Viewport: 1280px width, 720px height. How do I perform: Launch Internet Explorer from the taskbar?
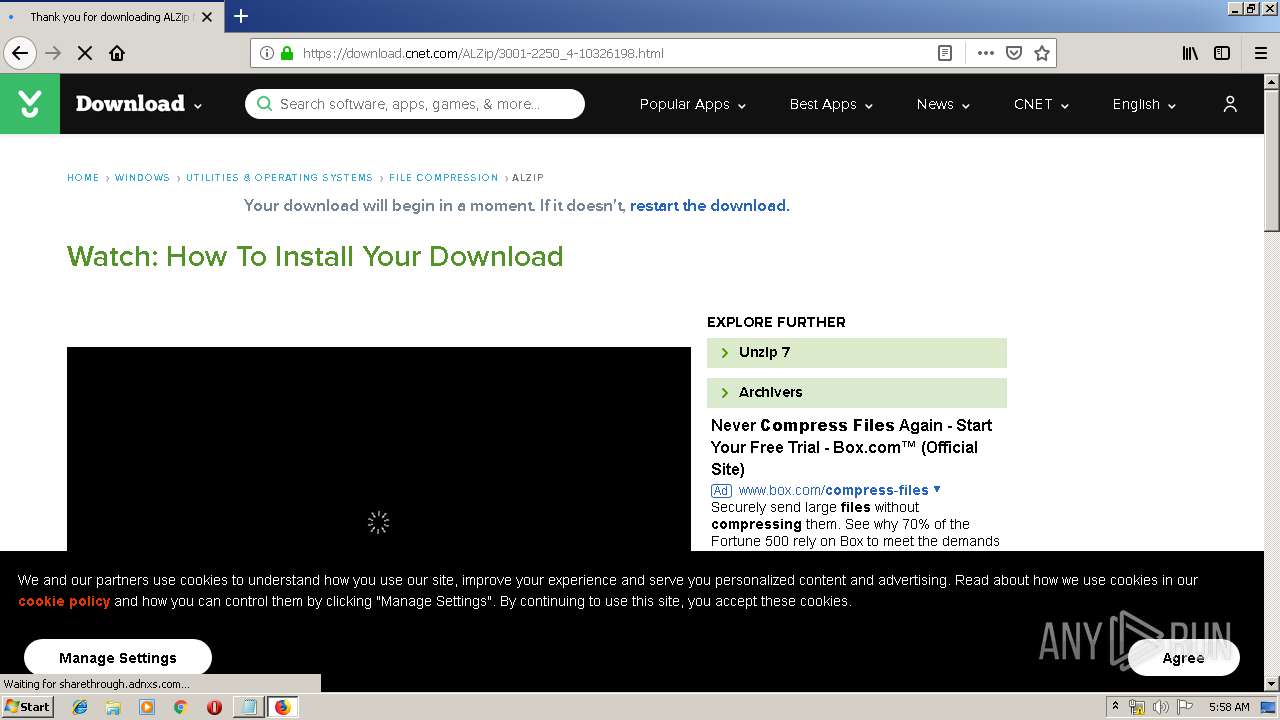tap(80, 707)
